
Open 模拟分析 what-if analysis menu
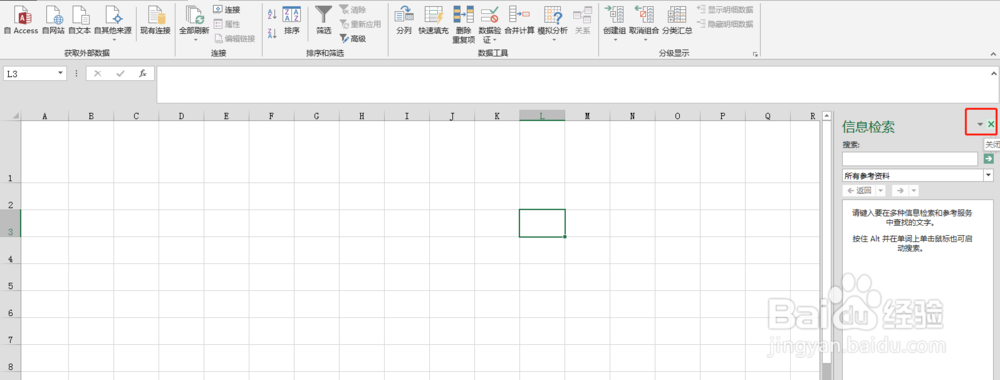point(552,23)
